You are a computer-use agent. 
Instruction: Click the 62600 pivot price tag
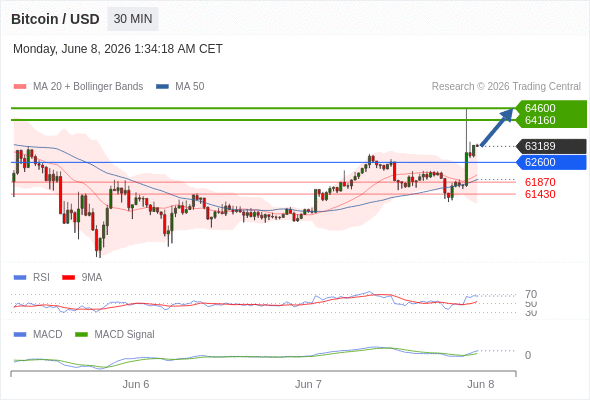551,162
